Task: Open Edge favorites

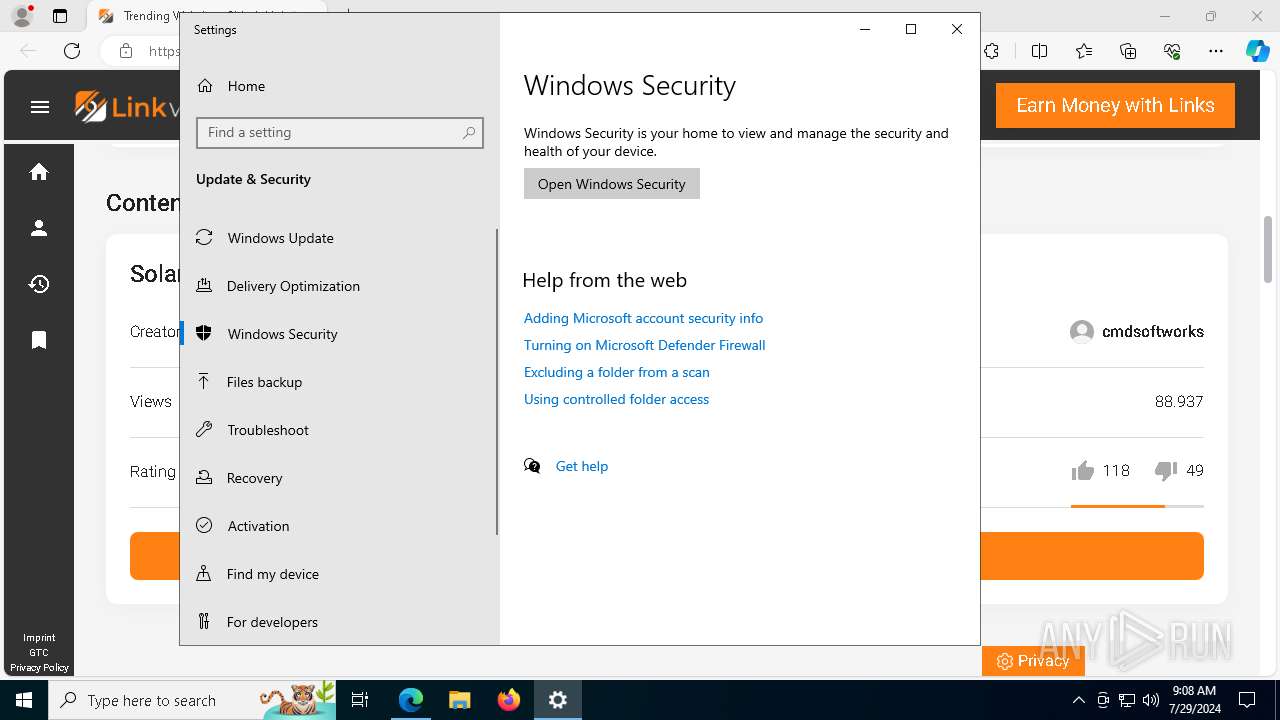Action: [1084, 51]
